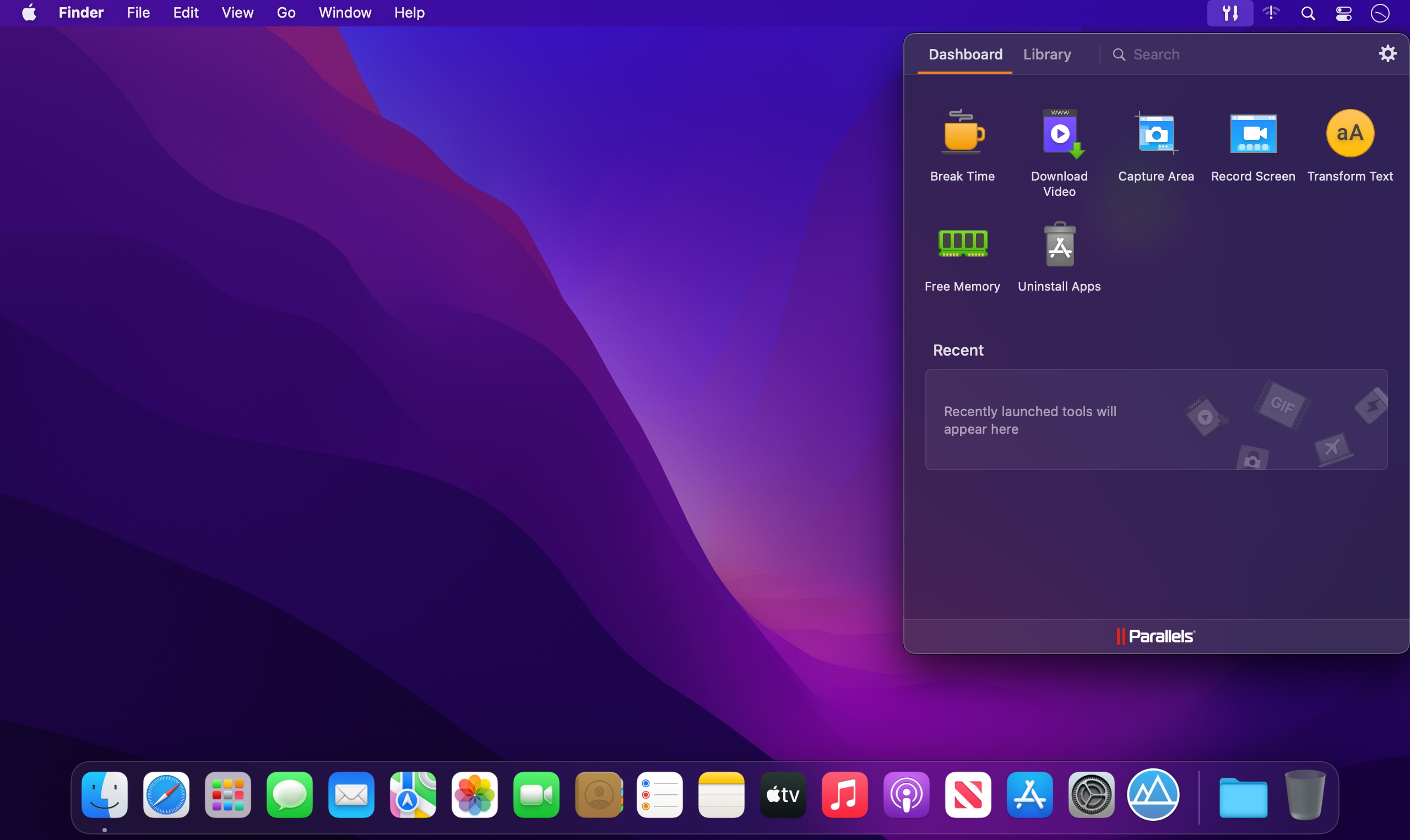Open Messages app in dock
The image size is (1410, 840).
289,795
